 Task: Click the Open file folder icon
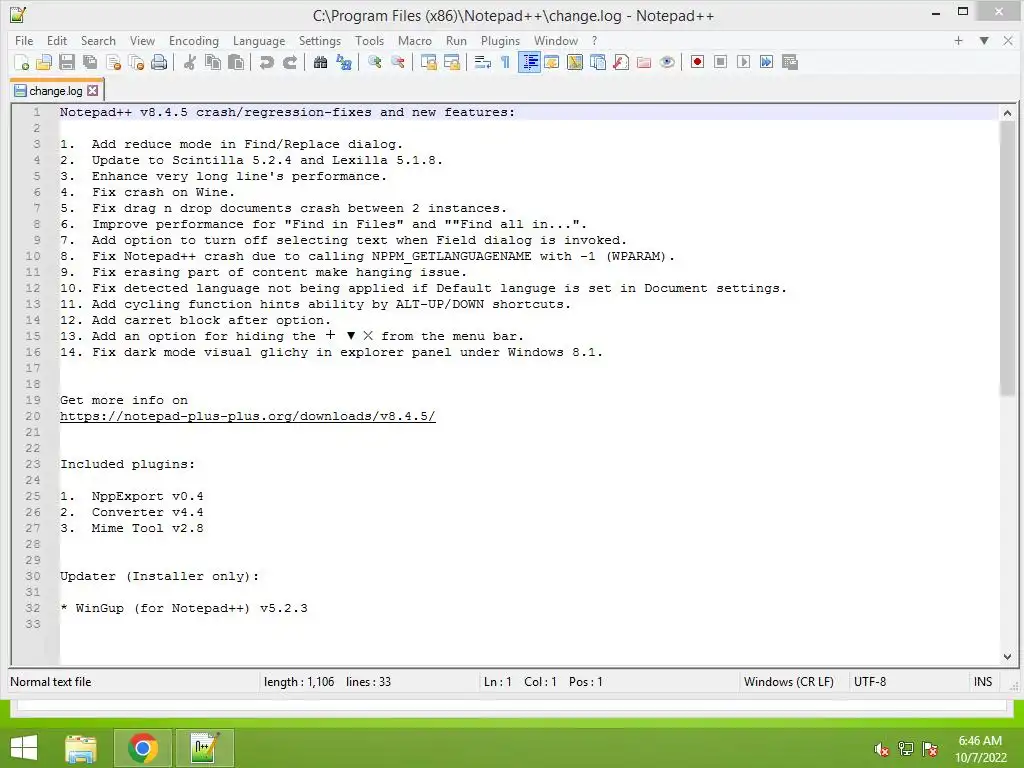click(x=44, y=62)
